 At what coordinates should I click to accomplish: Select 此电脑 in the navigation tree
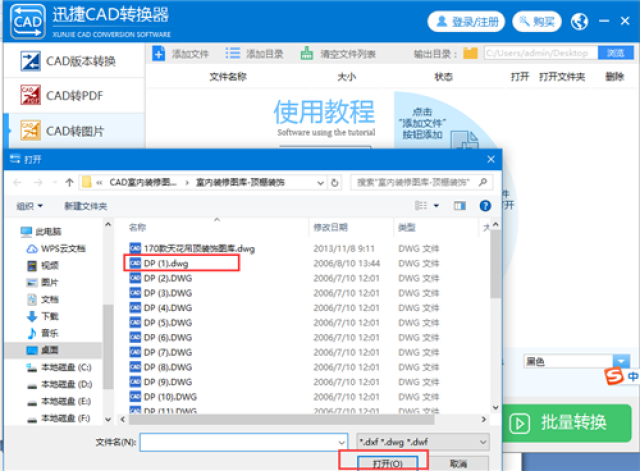tap(41, 232)
